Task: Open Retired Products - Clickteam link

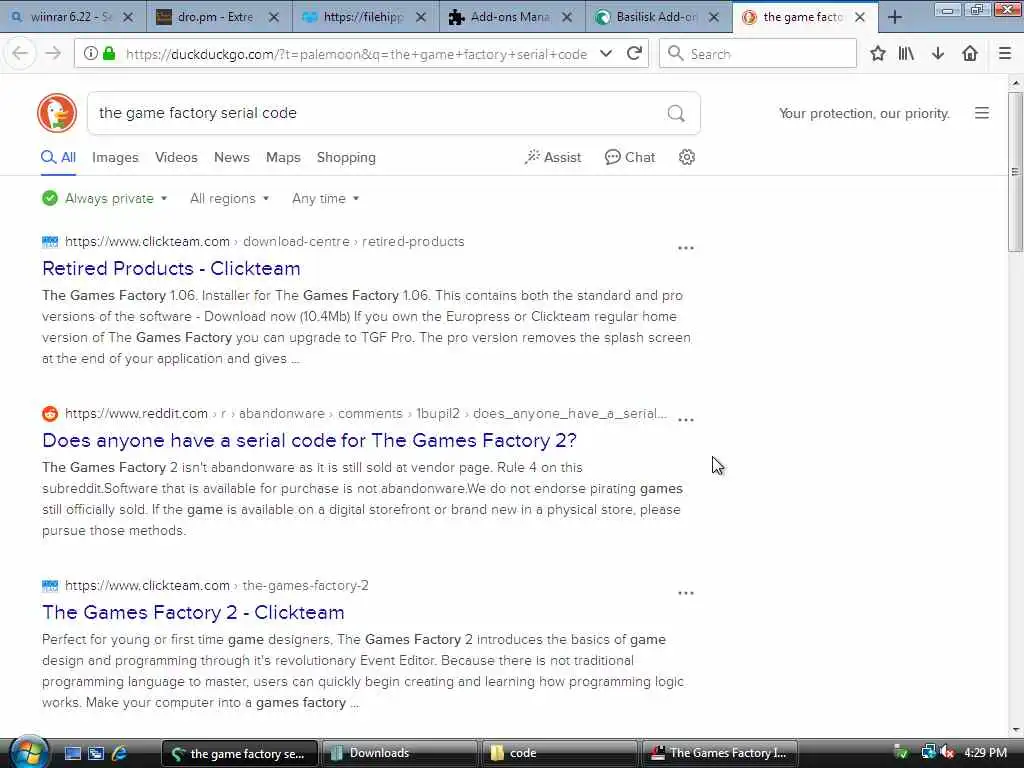Action: pos(171,268)
